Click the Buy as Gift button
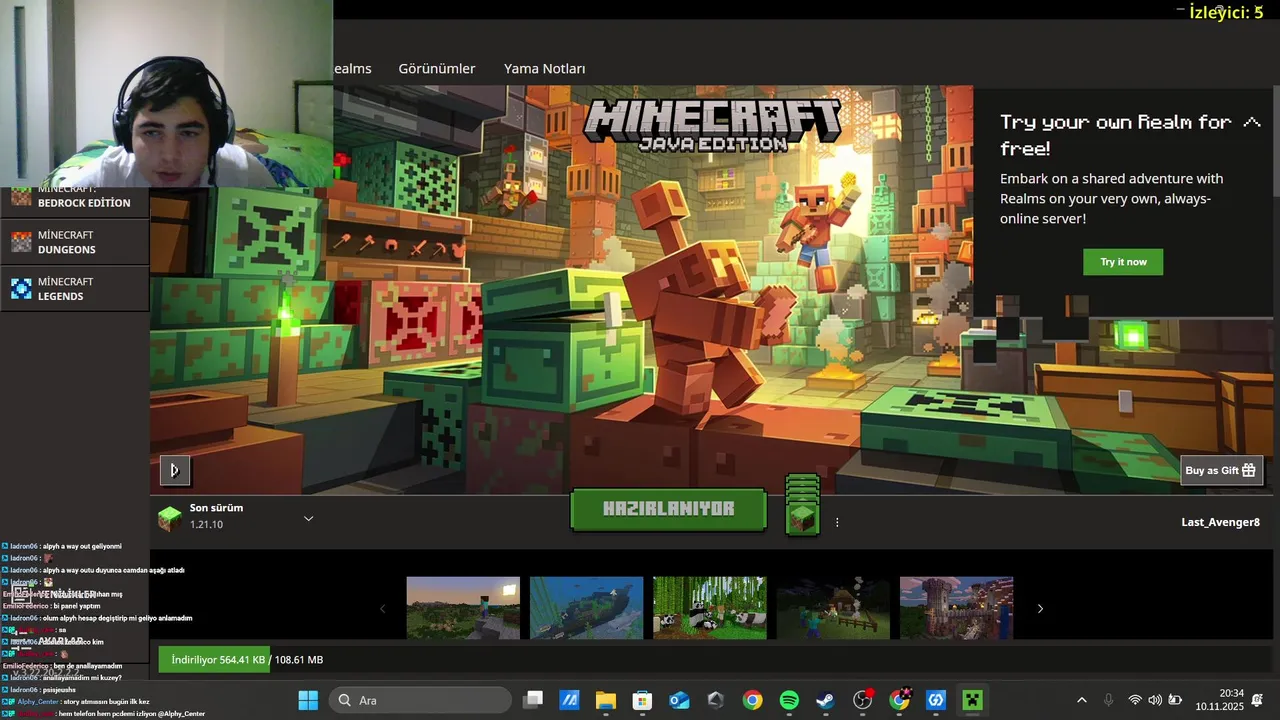 (x=1221, y=470)
